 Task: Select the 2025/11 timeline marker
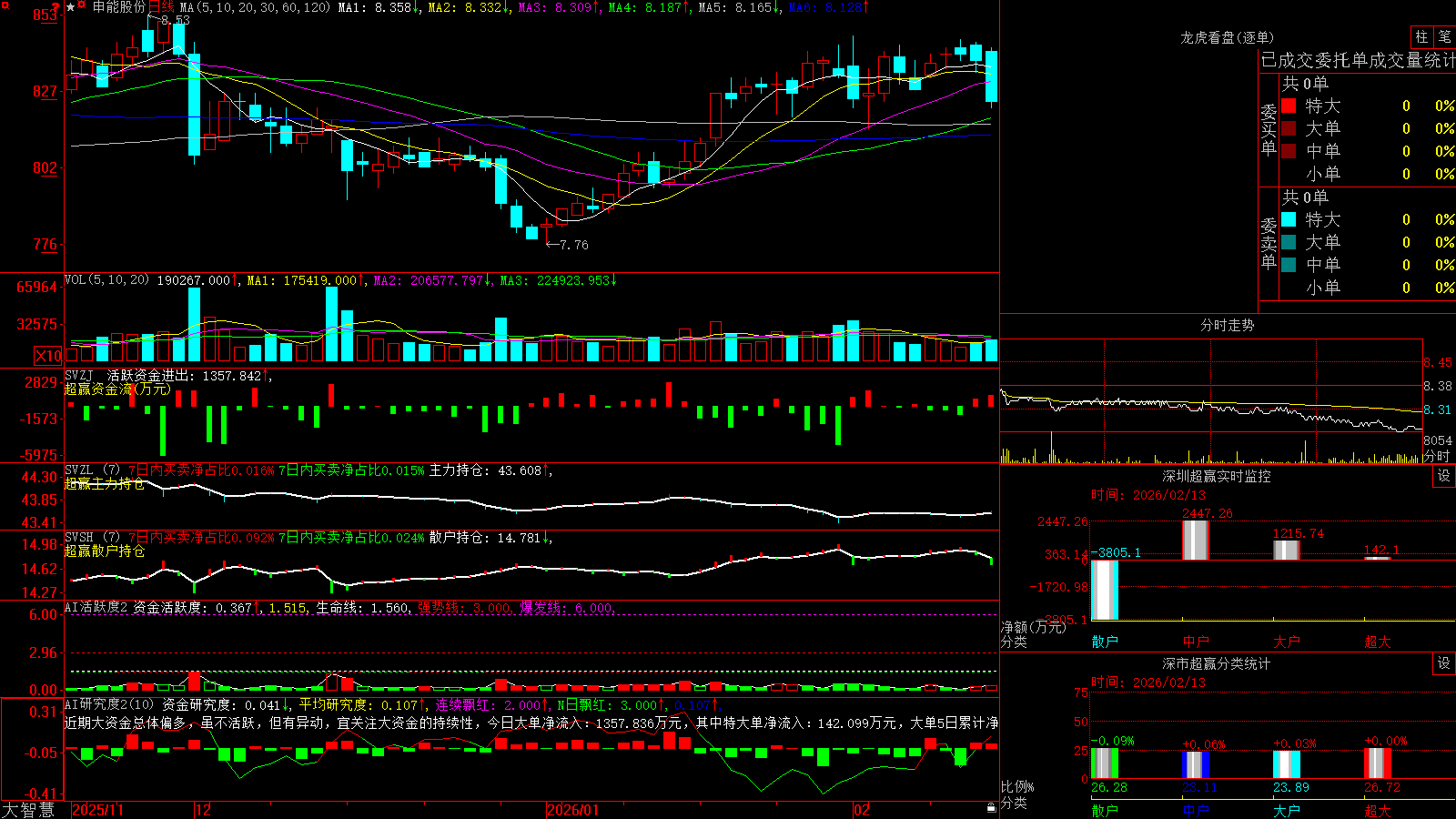[97, 810]
